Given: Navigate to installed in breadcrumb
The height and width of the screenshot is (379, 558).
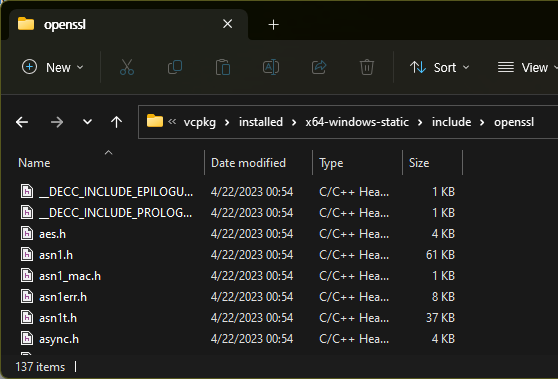Looking at the screenshot, I should 261,122.
